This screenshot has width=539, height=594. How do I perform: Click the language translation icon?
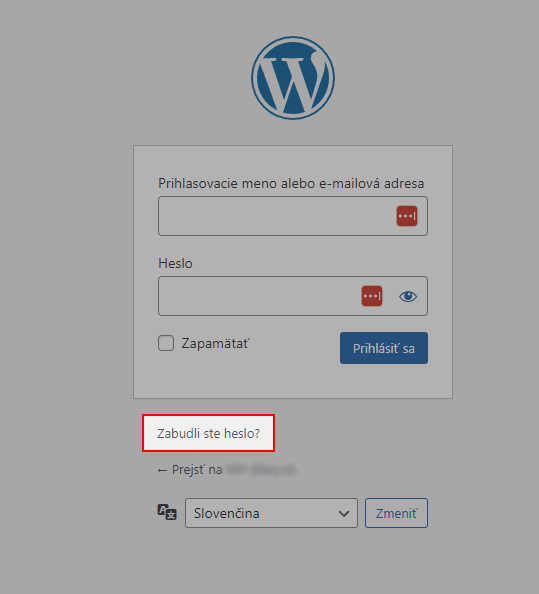(x=167, y=512)
